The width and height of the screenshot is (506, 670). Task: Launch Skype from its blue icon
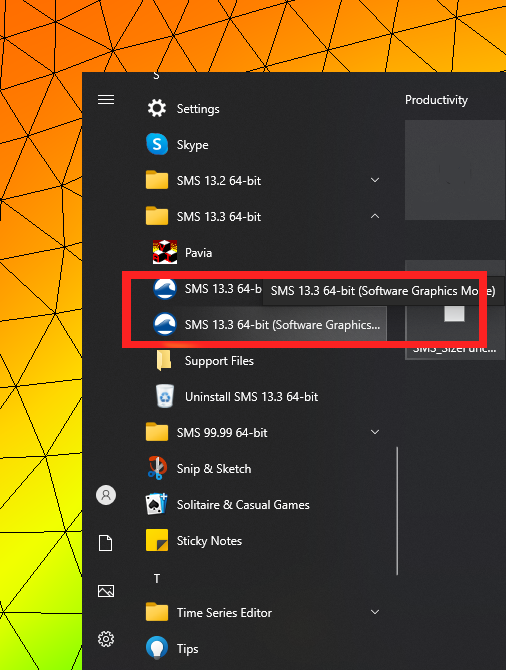point(157,144)
